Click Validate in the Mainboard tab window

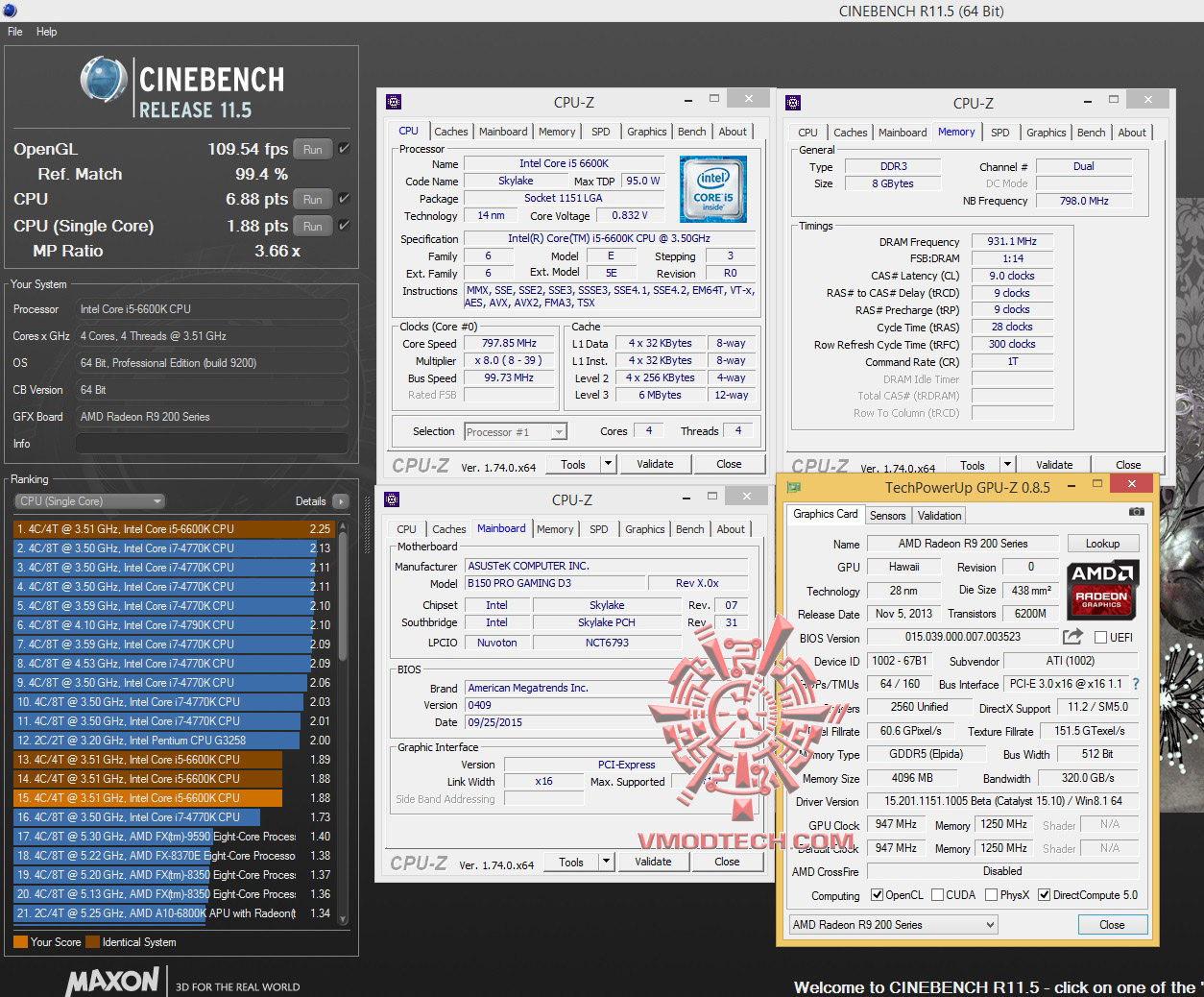653,862
